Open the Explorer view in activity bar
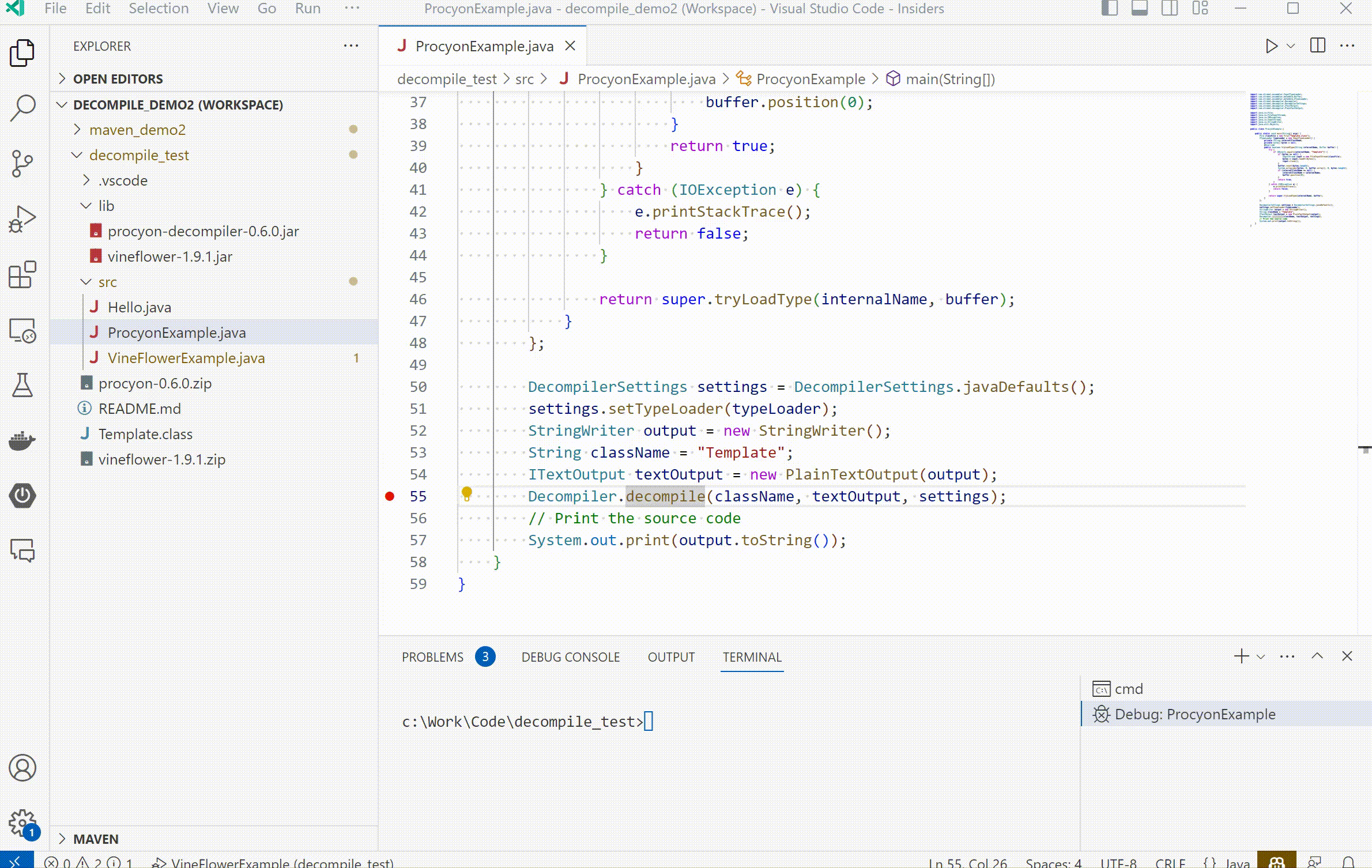 click(x=22, y=53)
